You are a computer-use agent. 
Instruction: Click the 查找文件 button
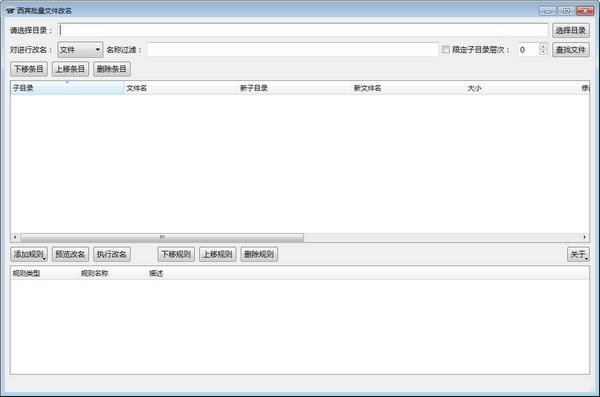point(571,50)
